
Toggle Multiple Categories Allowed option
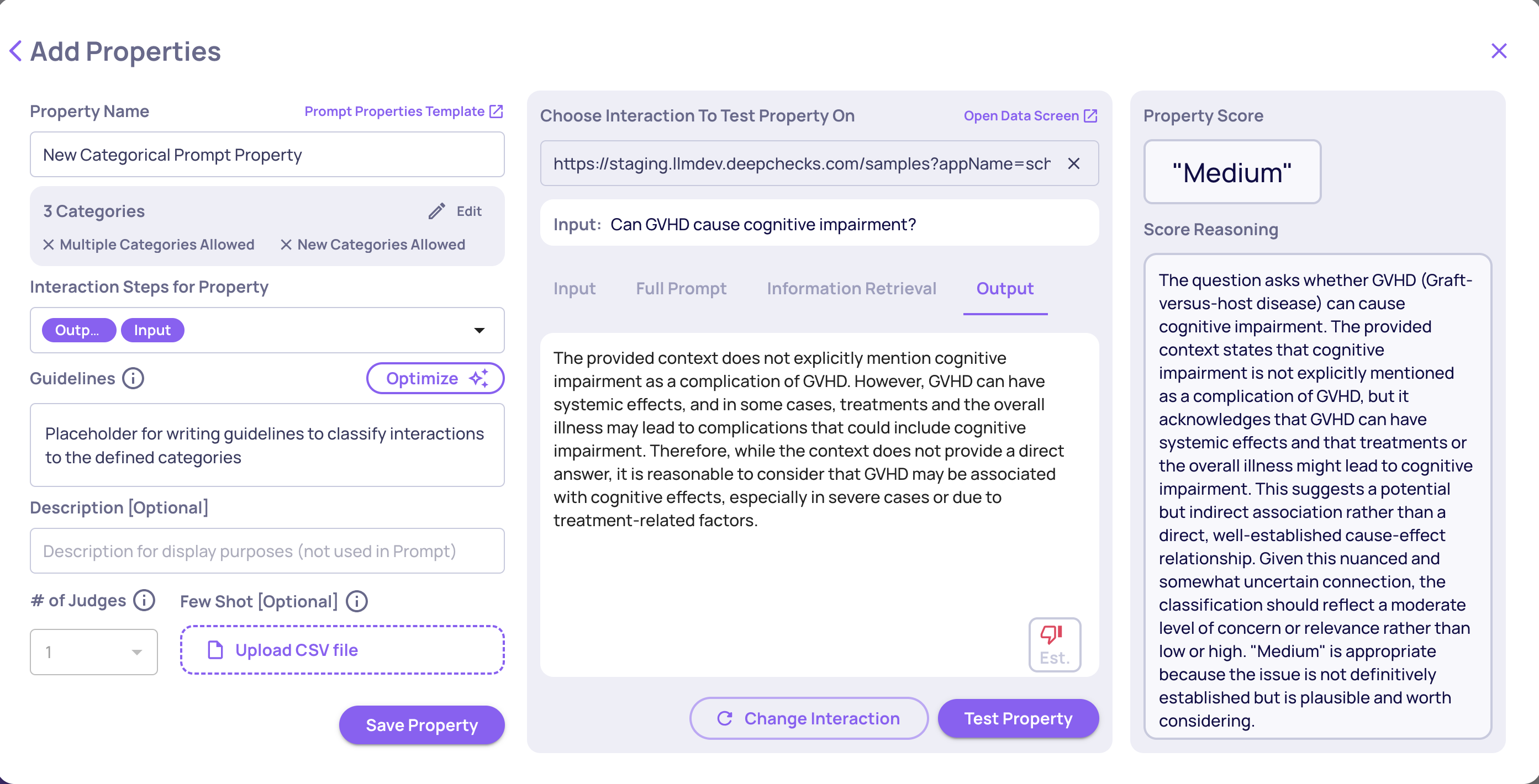[149, 245]
